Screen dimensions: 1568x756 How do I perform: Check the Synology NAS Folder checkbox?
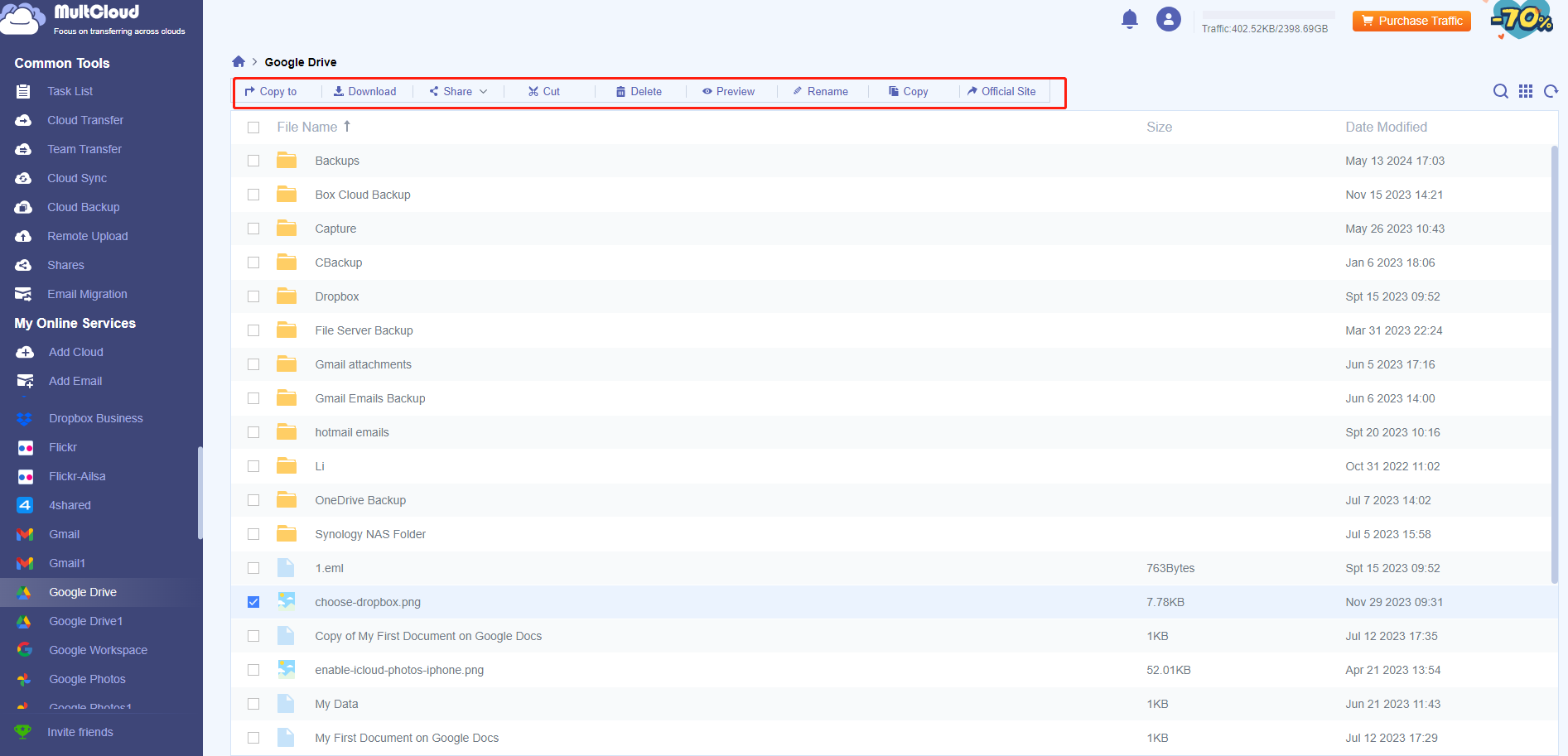pyautogui.click(x=253, y=534)
